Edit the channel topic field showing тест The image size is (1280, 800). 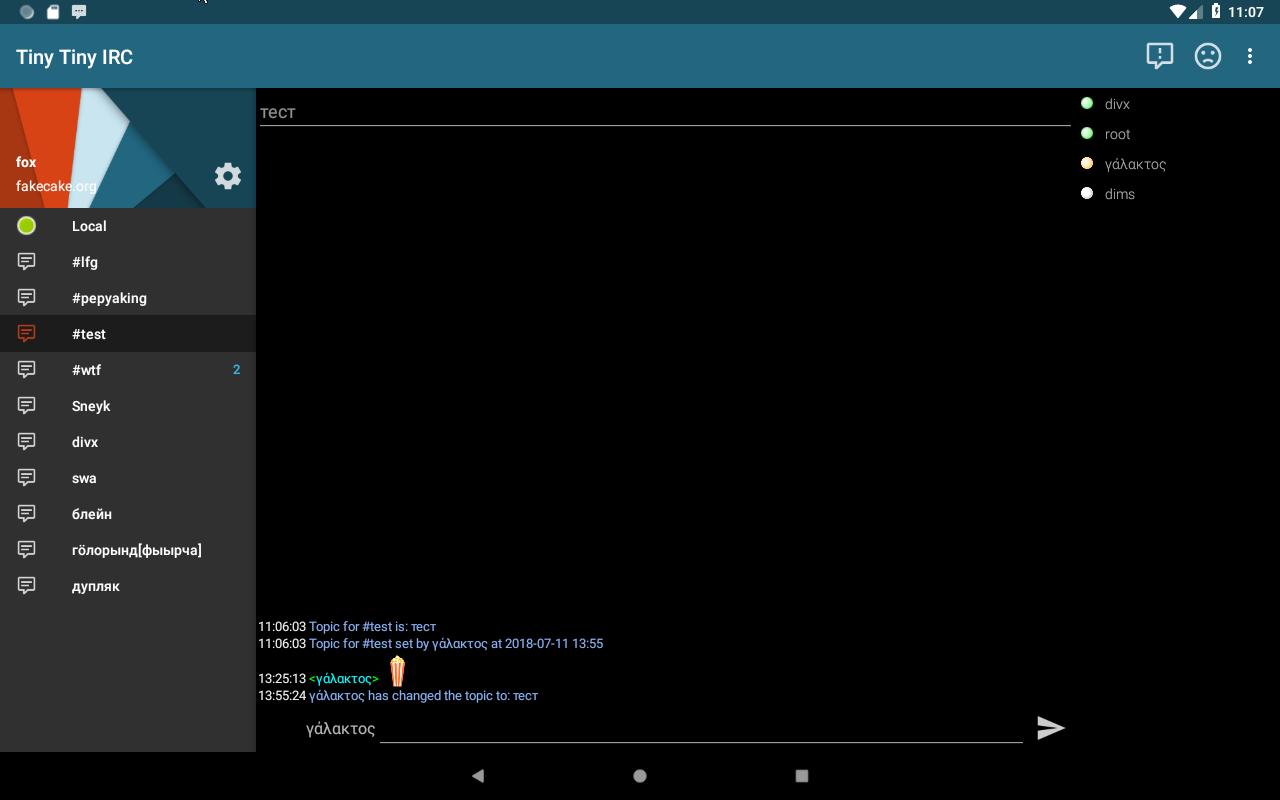tap(665, 112)
